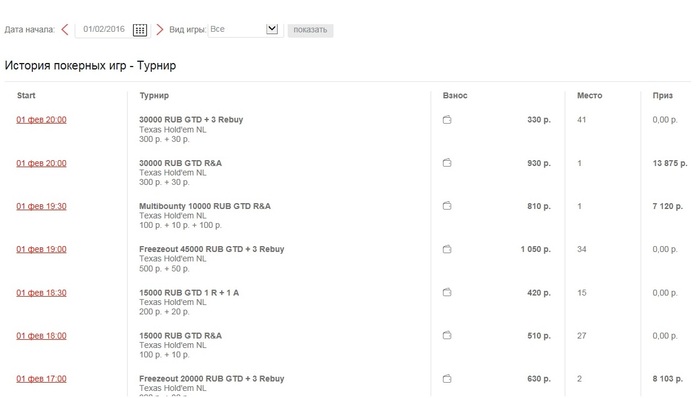Click wallet icon in 420 р. row
Screen dimensions: 700x398
[x=447, y=292]
